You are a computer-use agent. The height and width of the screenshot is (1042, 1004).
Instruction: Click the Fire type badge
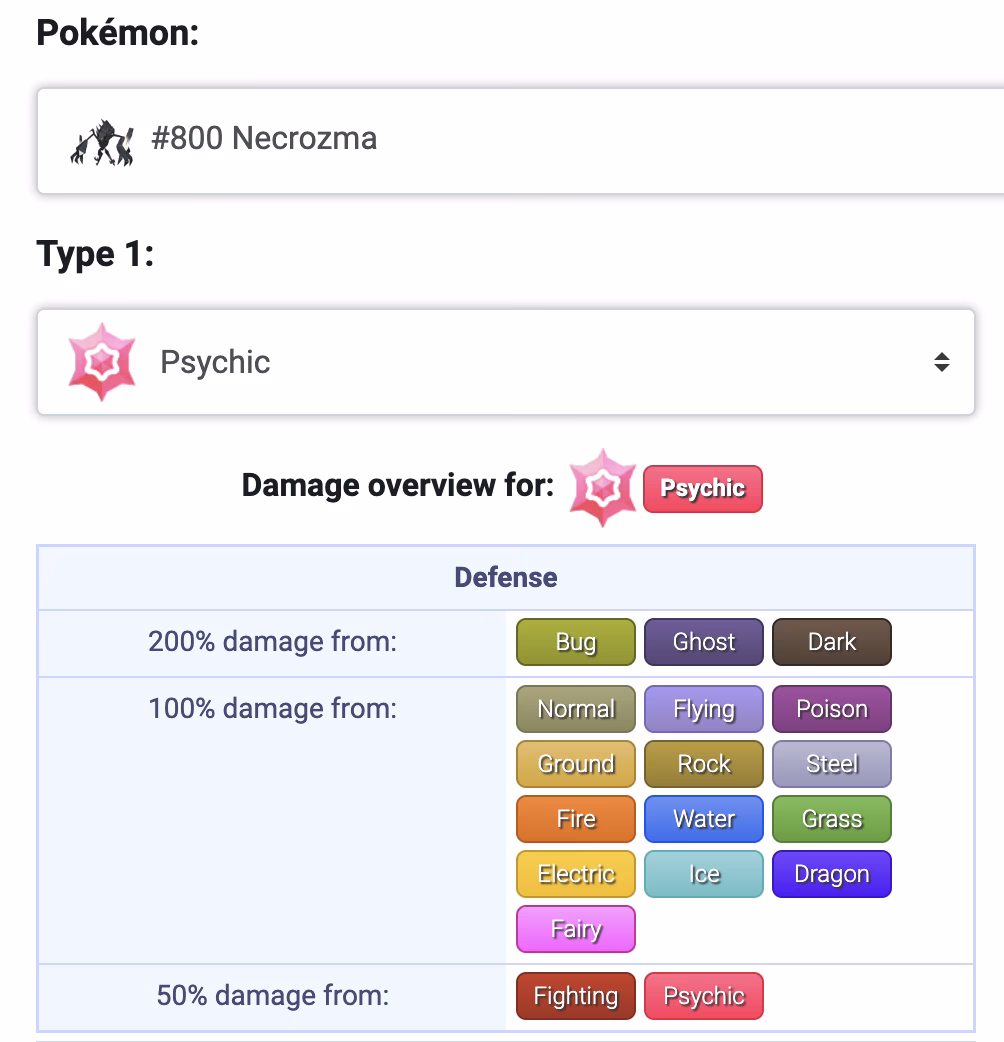pos(576,819)
